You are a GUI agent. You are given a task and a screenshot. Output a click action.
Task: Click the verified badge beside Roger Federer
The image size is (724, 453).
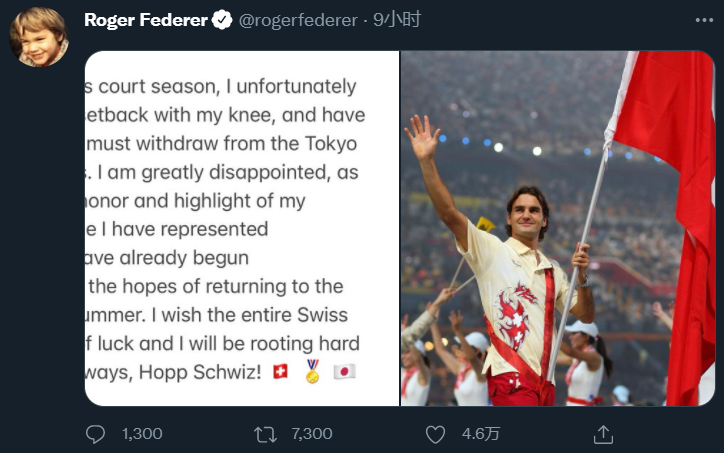(x=222, y=20)
